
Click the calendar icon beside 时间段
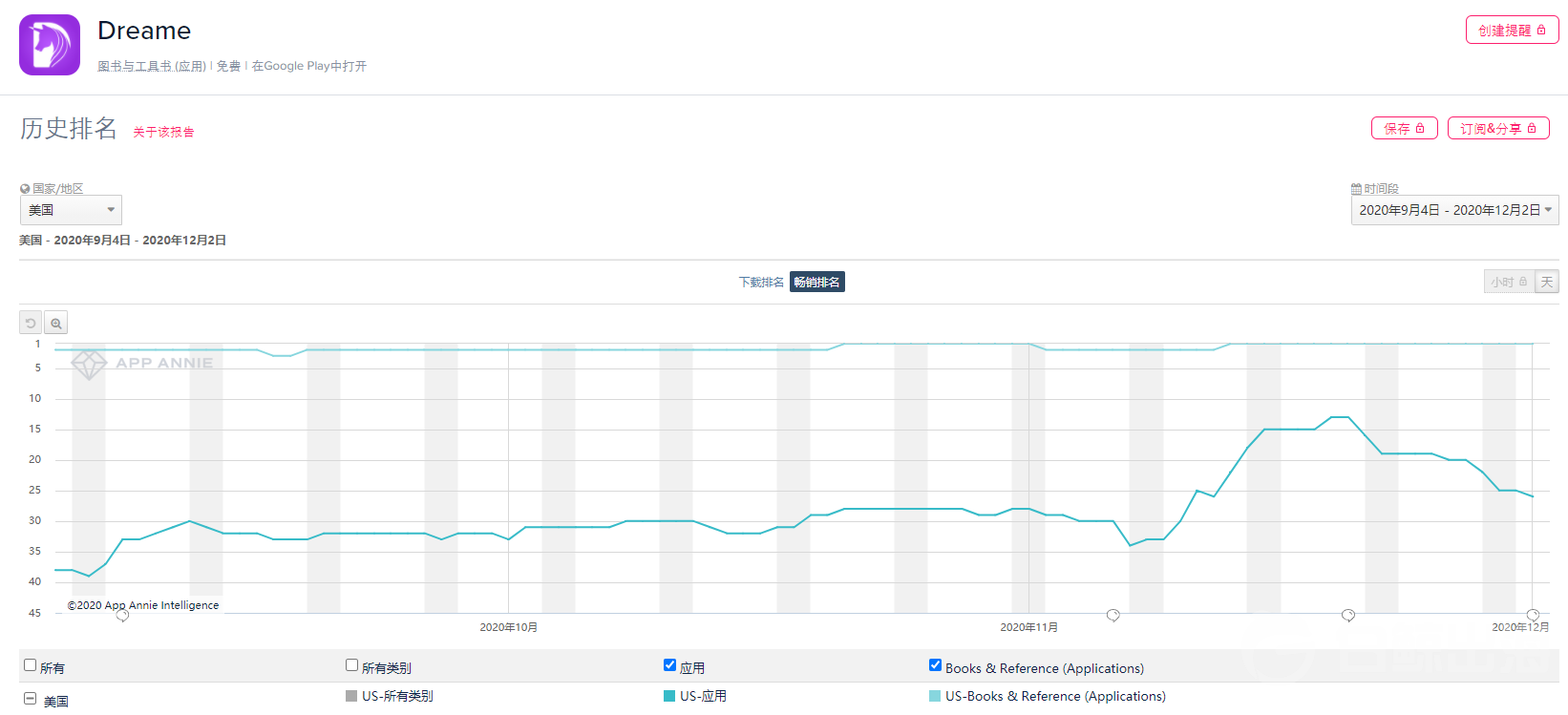(1356, 189)
